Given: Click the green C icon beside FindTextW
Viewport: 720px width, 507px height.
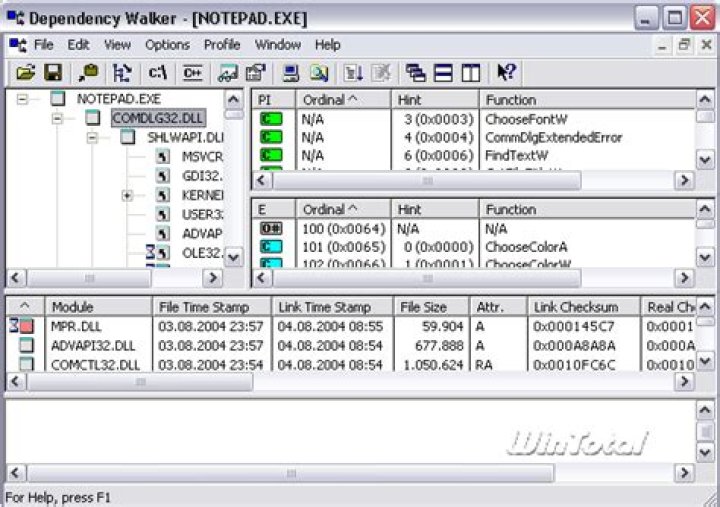Looking at the screenshot, I should pyautogui.click(x=271, y=155).
